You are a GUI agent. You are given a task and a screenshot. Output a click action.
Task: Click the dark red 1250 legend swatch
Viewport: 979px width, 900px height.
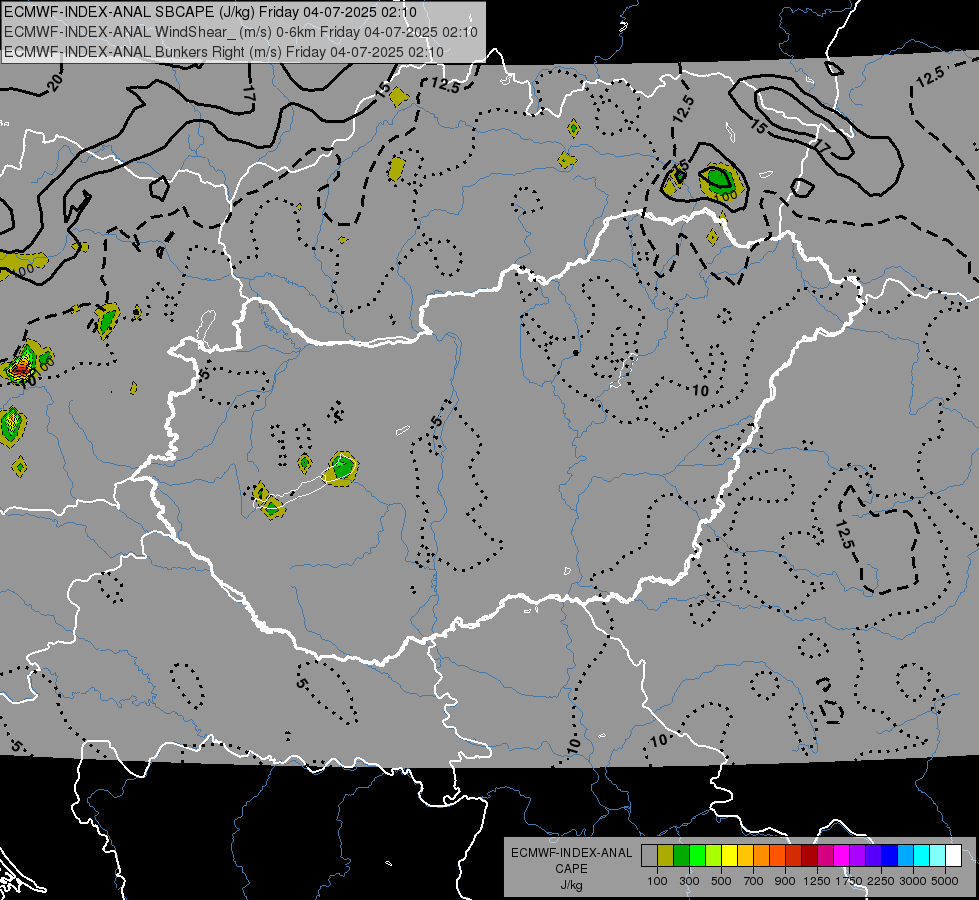809,855
